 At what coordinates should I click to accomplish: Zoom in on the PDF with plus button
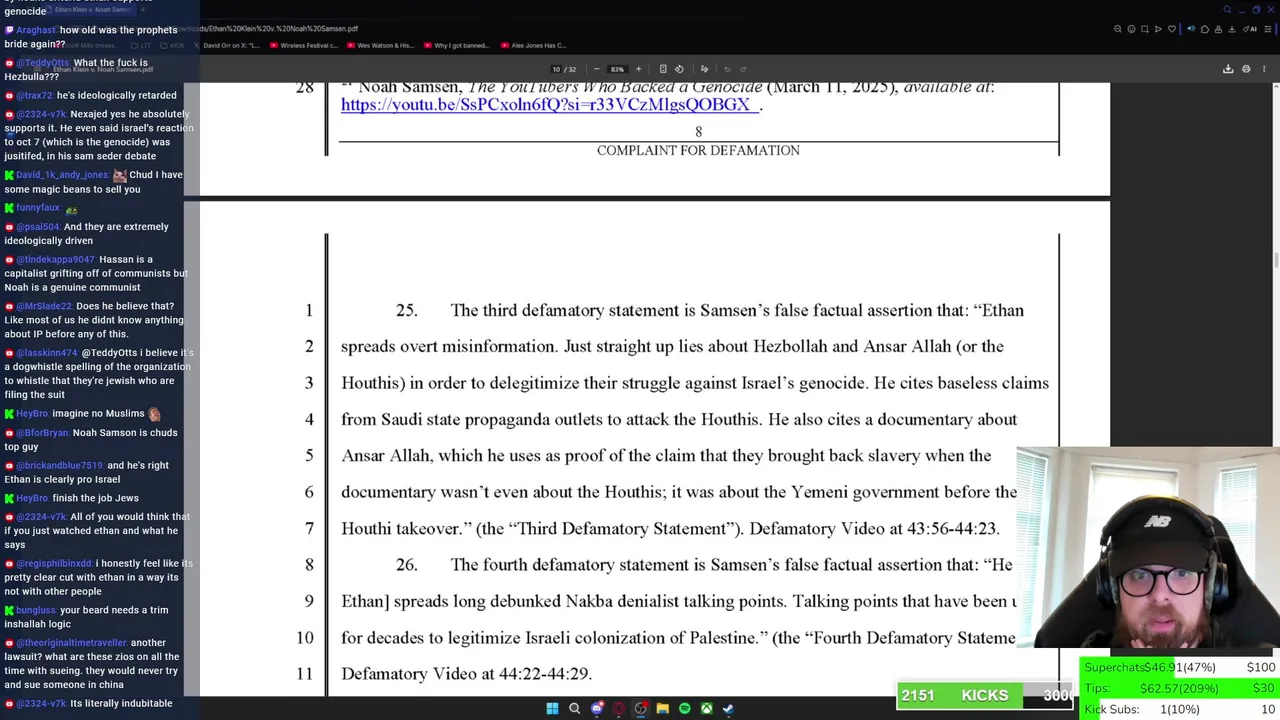click(x=638, y=69)
